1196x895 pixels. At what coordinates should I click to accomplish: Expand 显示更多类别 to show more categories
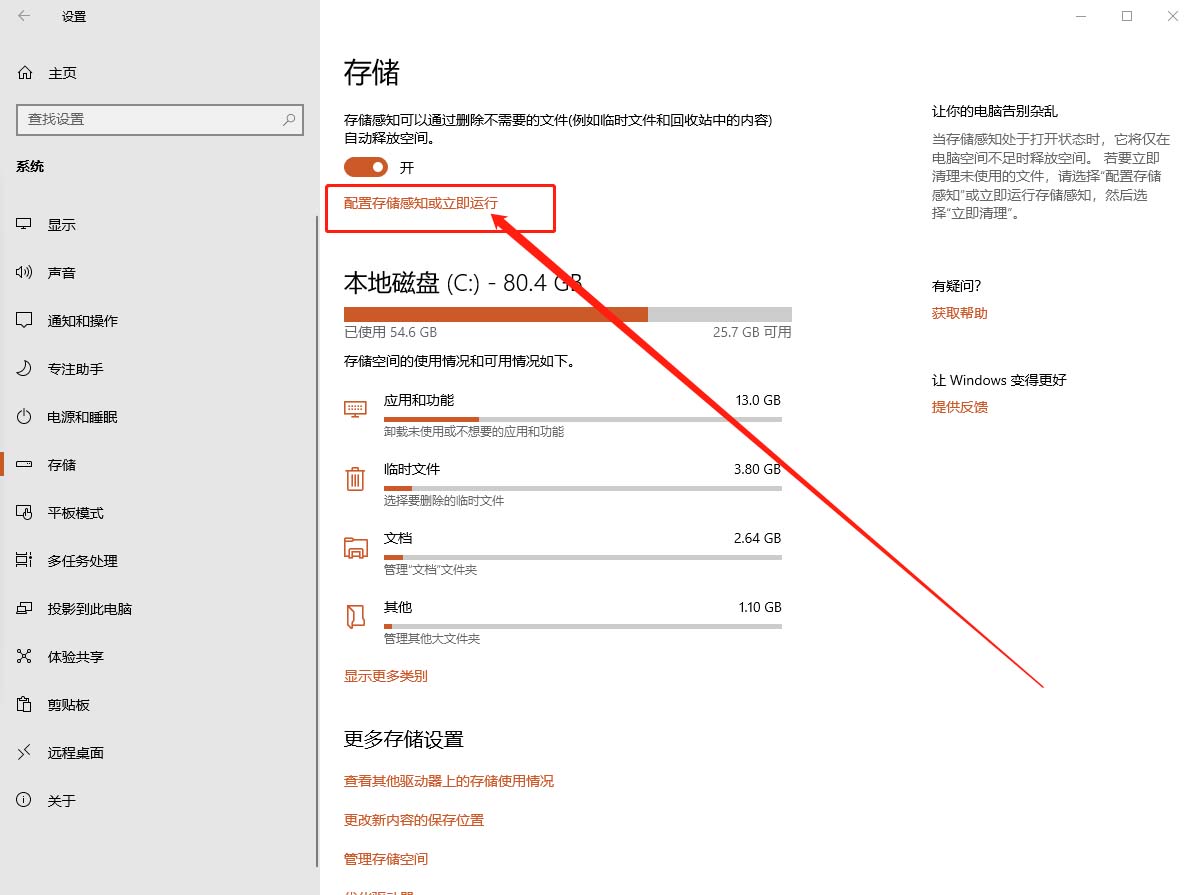click(x=386, y=675)
